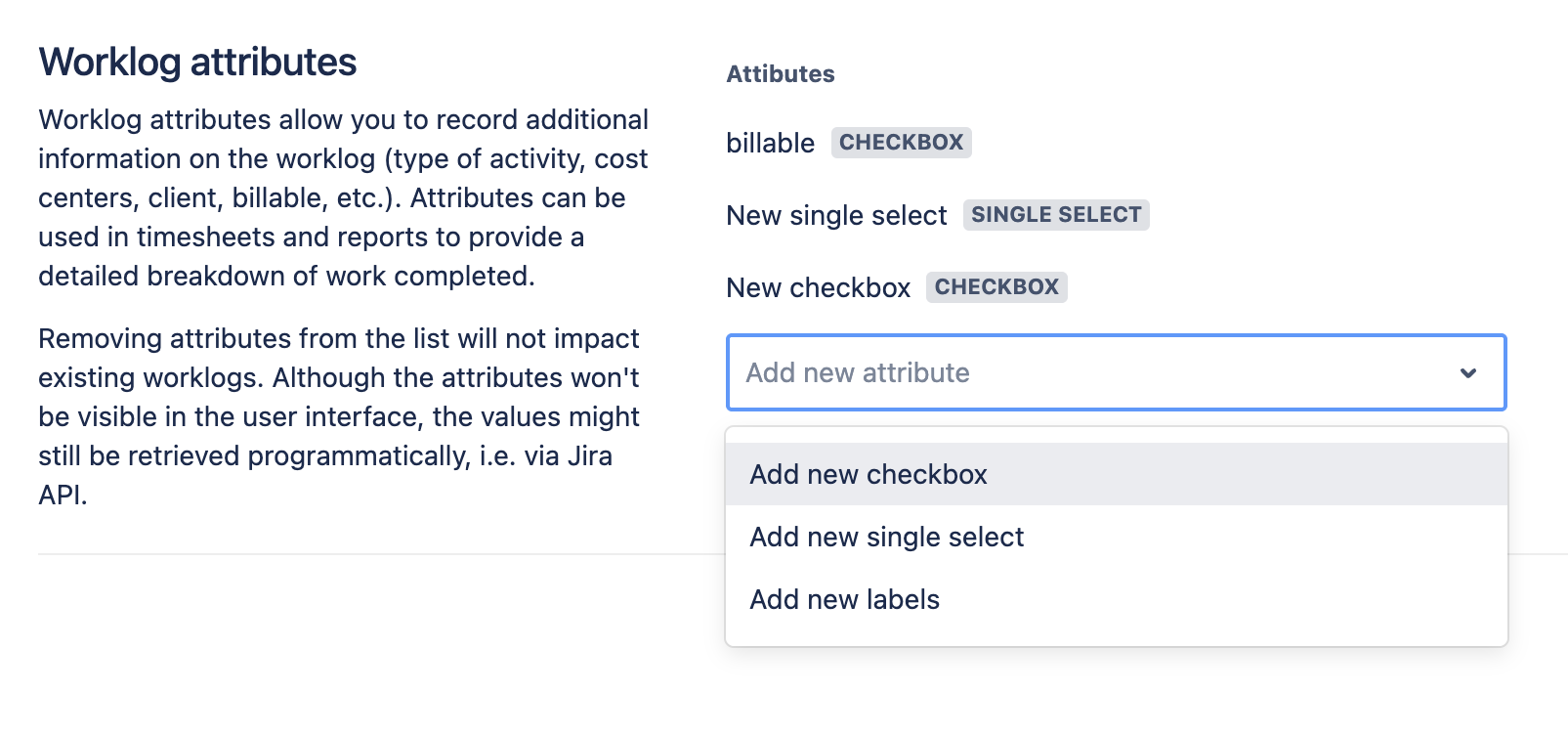1568x734 pixels.
Task: Click the highlighted Add new checkbox entry
Action: 868,473
